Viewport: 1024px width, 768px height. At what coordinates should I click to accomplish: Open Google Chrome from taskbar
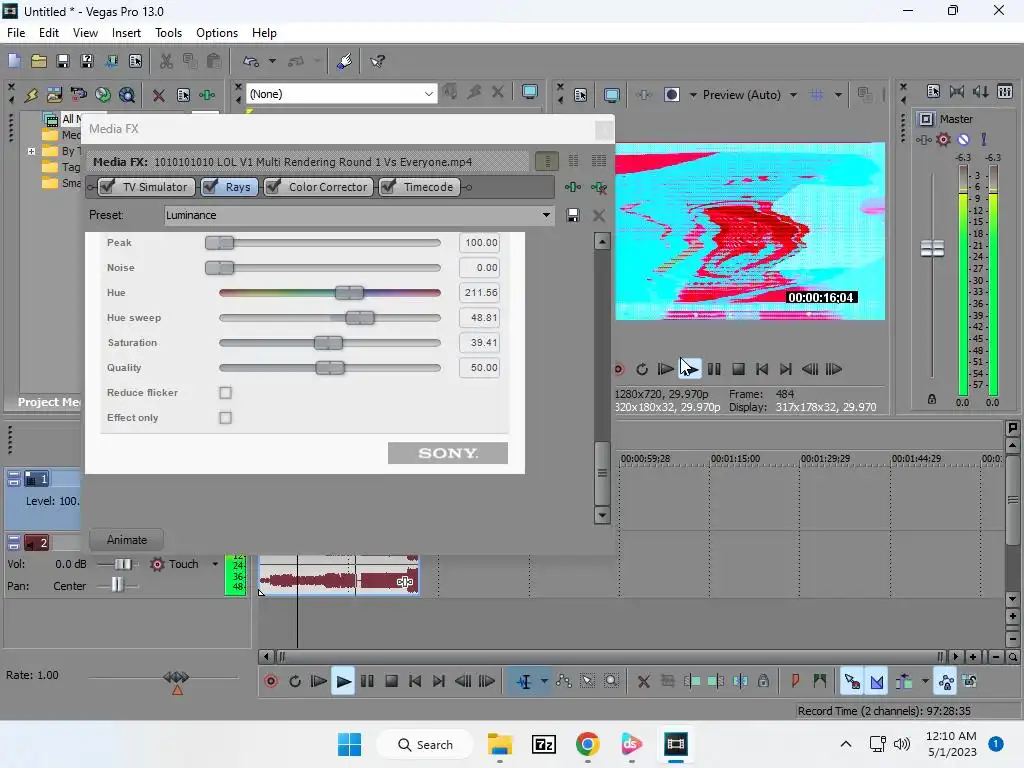click(587, 744)
